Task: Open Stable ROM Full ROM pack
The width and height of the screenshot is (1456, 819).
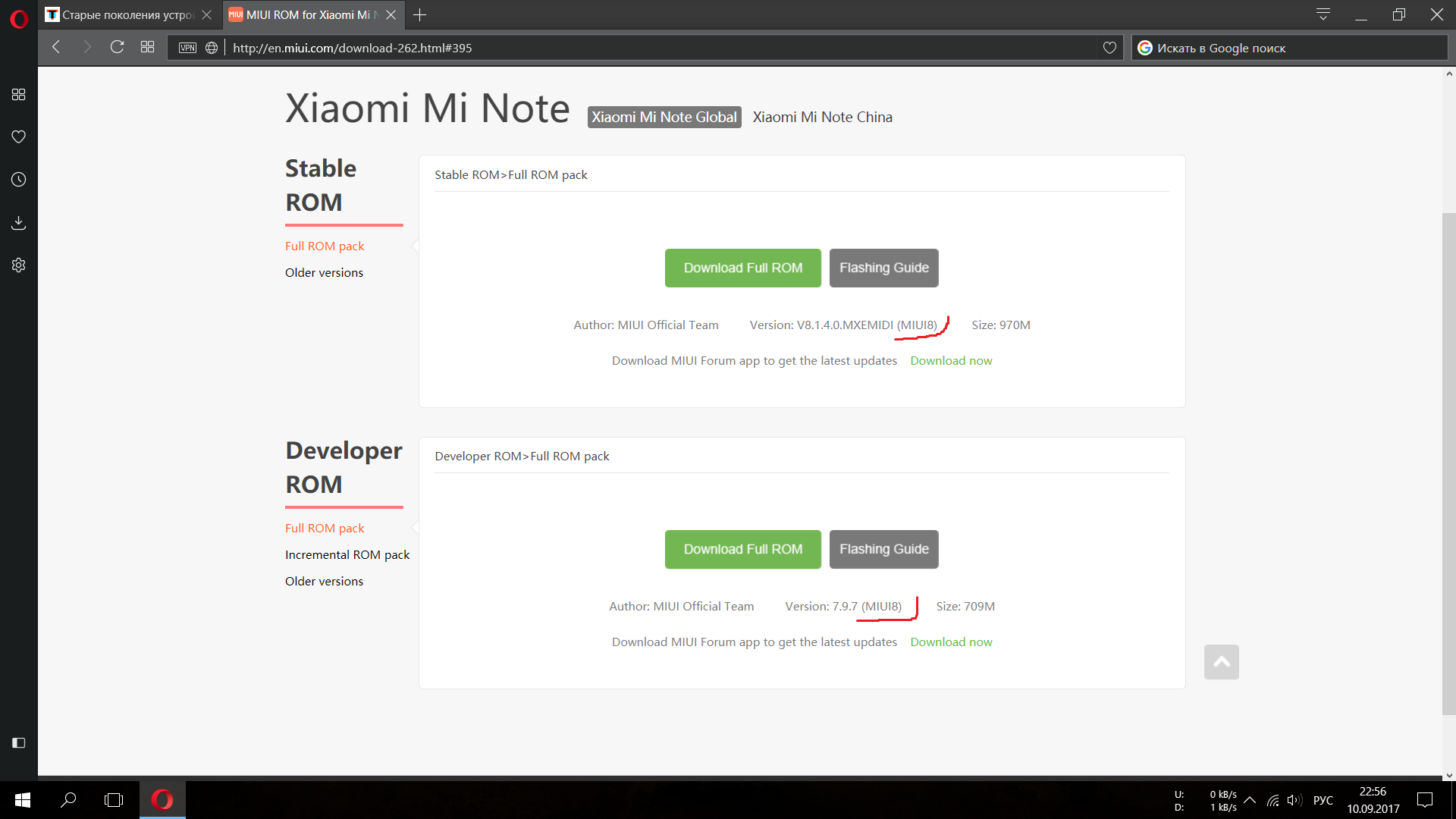Action: point(325,246)
